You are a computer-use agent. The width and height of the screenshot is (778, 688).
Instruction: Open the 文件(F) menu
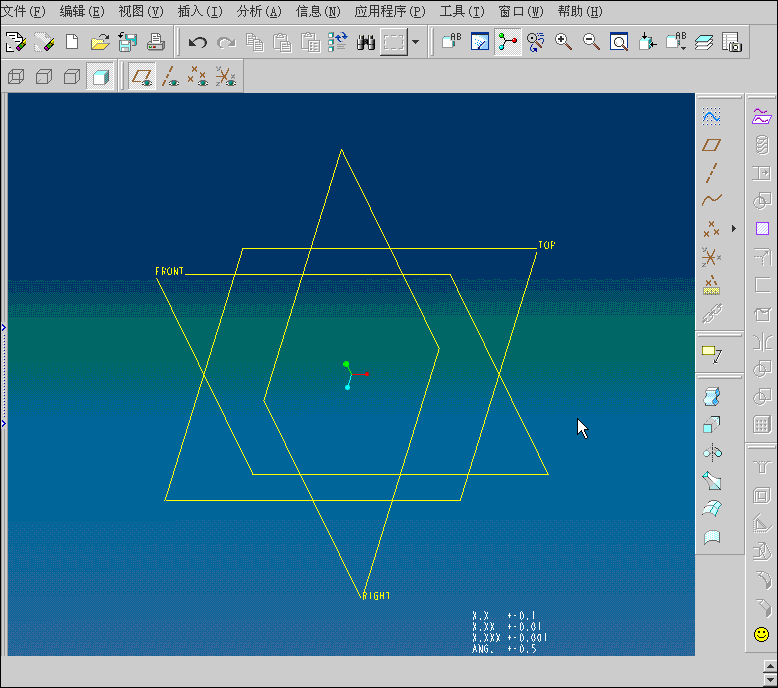pos(23,11)
